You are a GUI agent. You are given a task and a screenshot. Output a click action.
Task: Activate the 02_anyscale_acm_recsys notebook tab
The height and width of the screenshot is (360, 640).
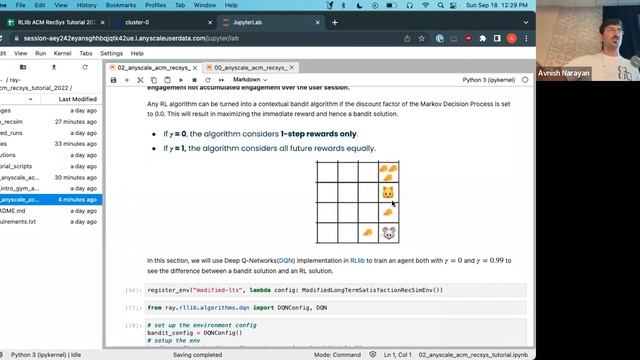[x=153, y=68]
